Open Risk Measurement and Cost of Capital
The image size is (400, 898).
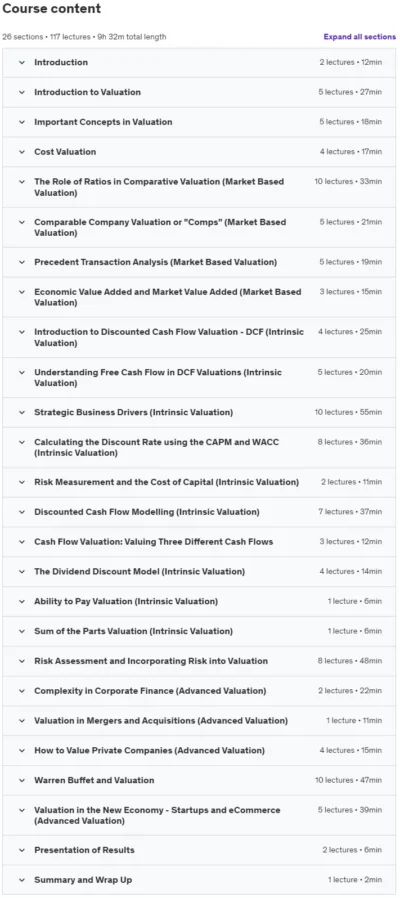pyautogui.click(x=199, y=482)
